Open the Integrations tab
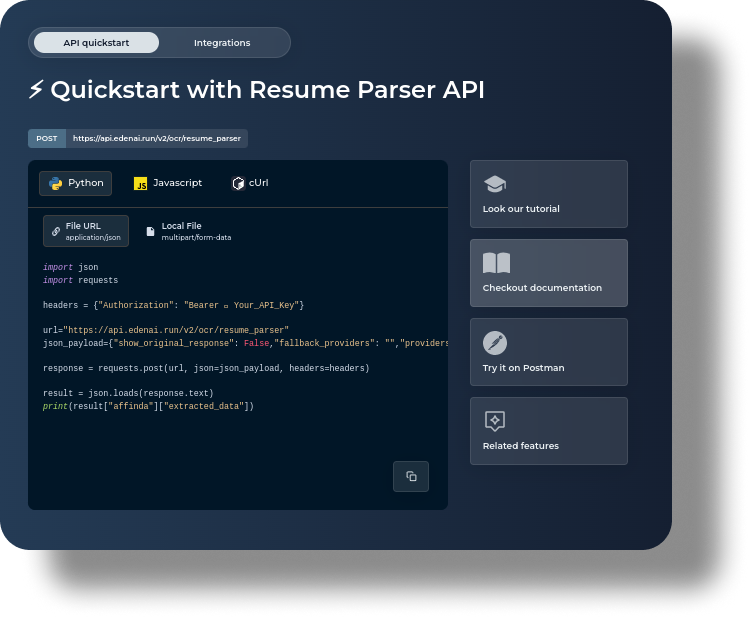This screenshot has width=750, height=618. click(222, 43)
